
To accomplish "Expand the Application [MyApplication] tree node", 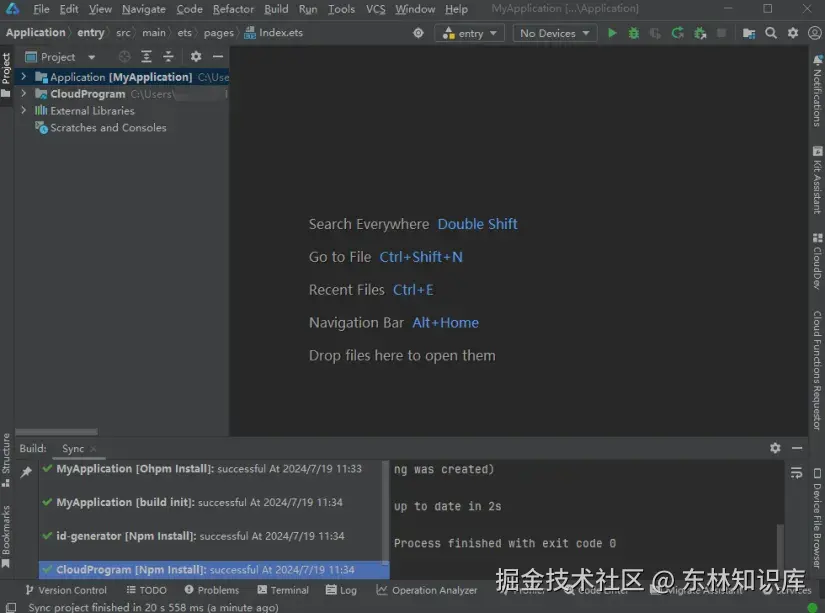I will click(x=23, y=77).
